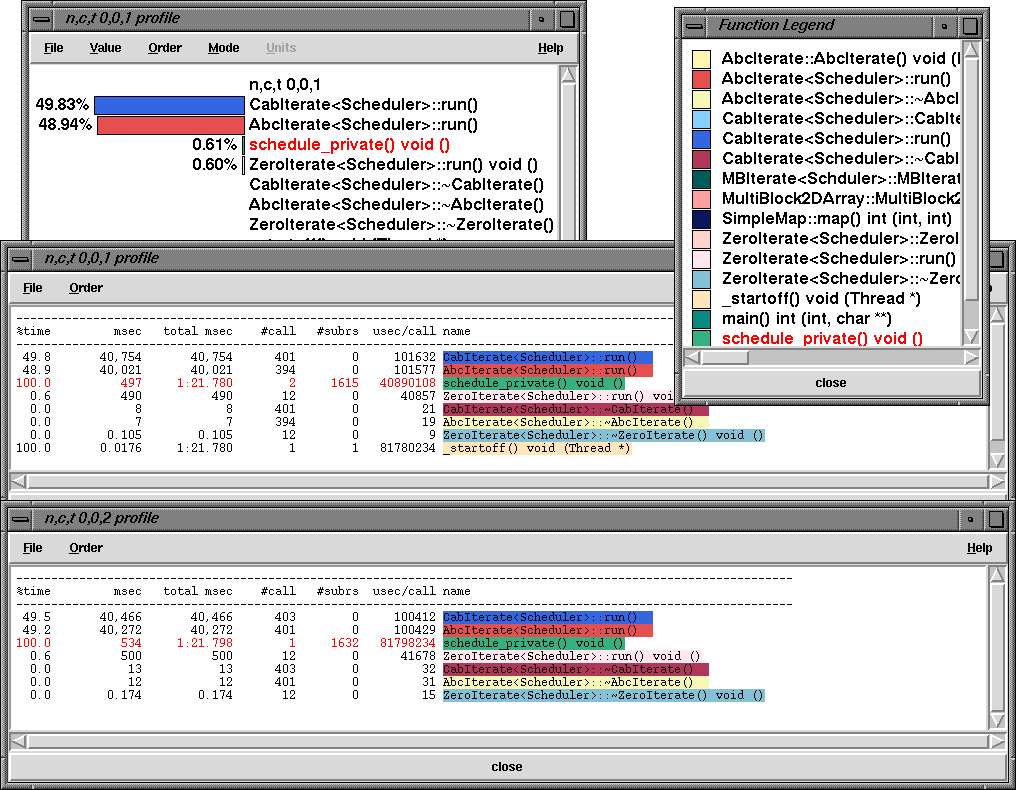The width and height of the screenshot is (1016, 790).
Task: Click the blue CabIterate run() bar
Action: [169, 105]
